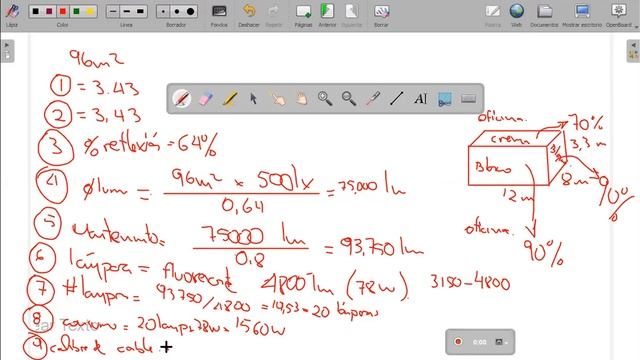Select the hand scroll page tool
This screenshot has width=640, height=360.
click(302, 99)
